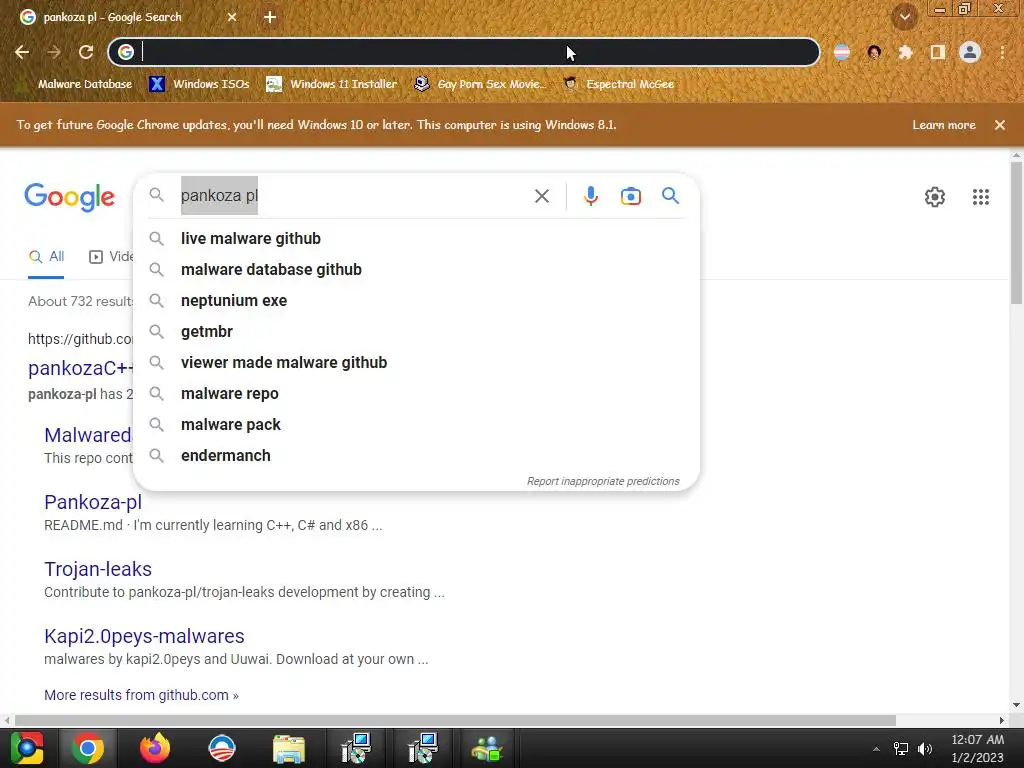Click the pankoza pl search text field
The width and height of the screenshot is (1024, 768).
353,195
